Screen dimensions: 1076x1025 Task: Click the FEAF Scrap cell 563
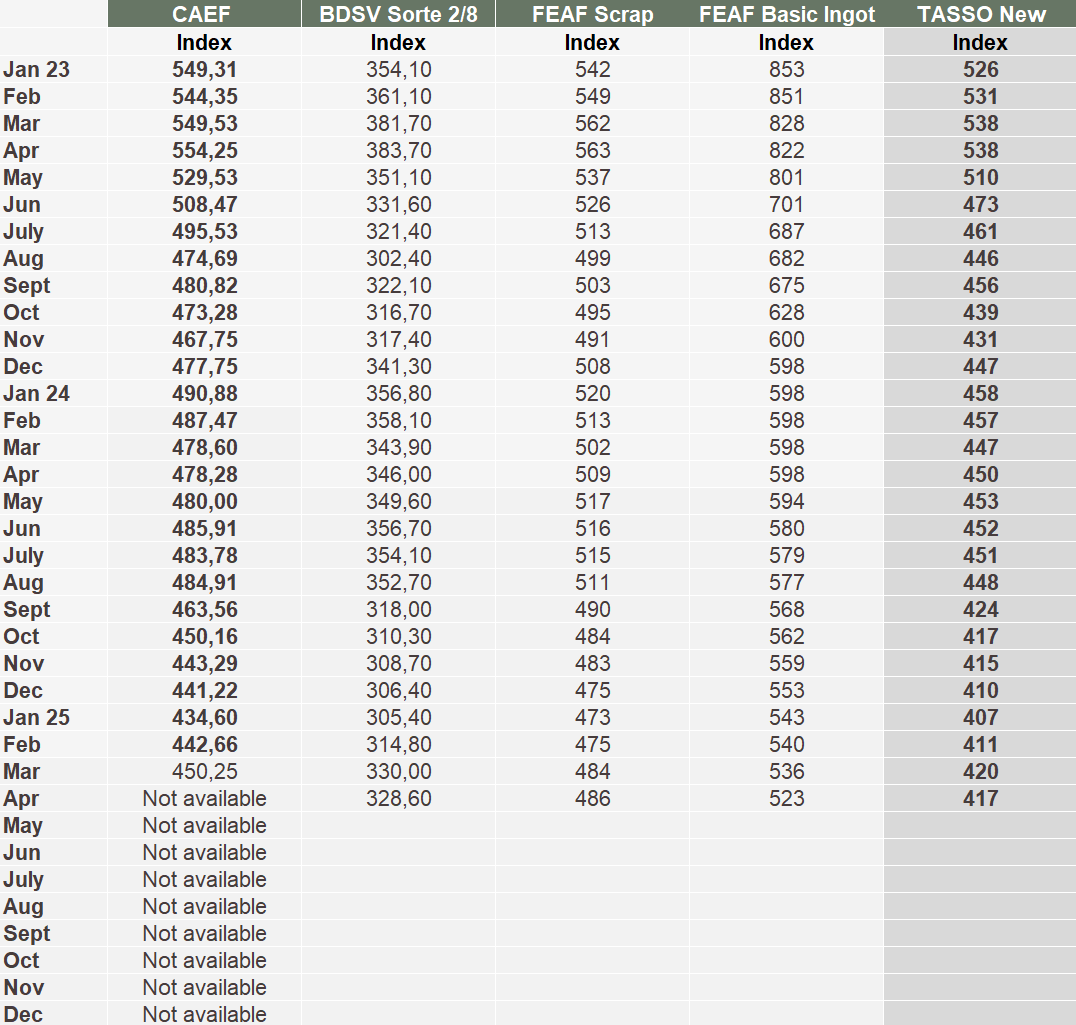(x=593, y=150)
